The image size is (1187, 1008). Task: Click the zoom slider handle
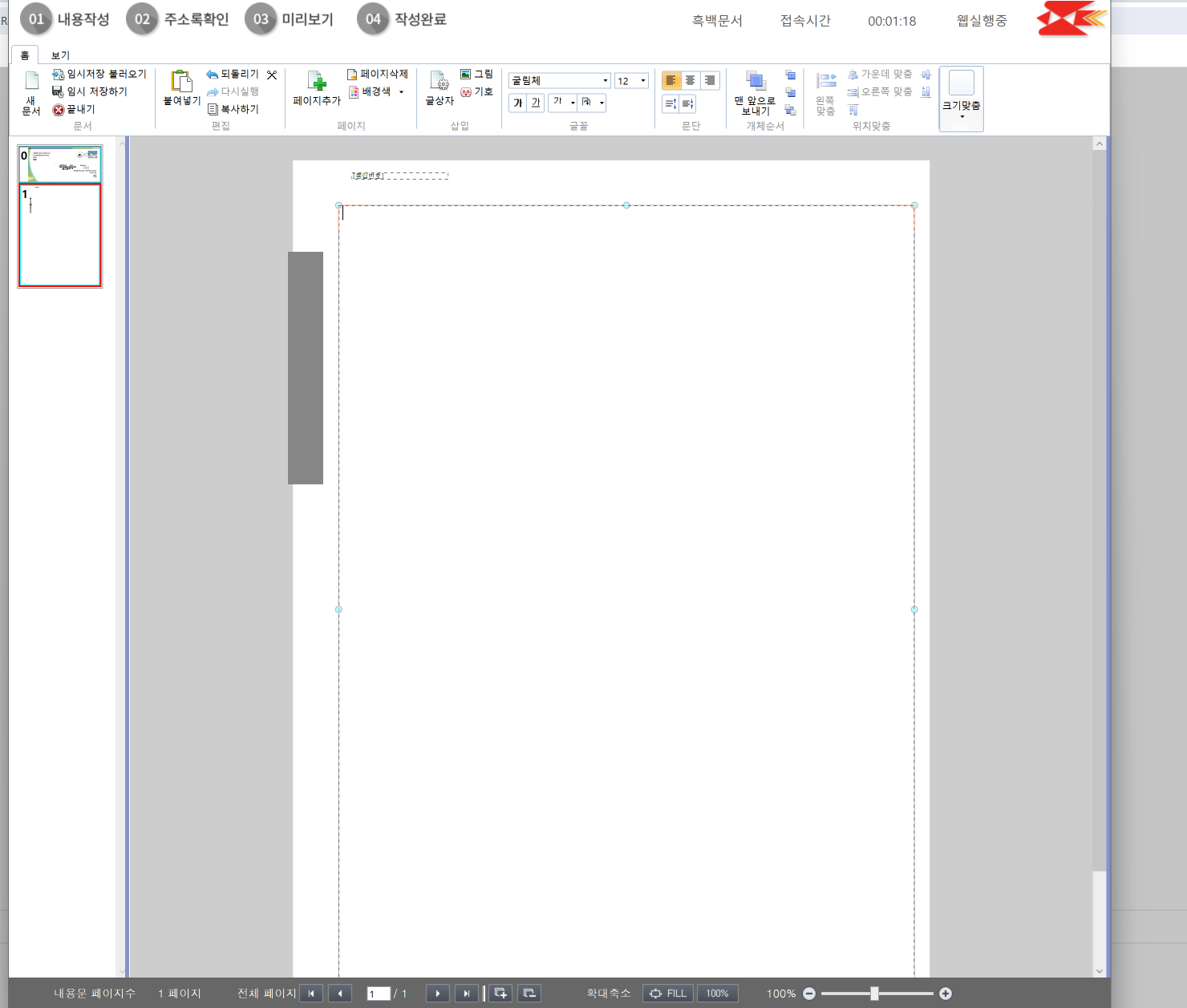(874, 994)
